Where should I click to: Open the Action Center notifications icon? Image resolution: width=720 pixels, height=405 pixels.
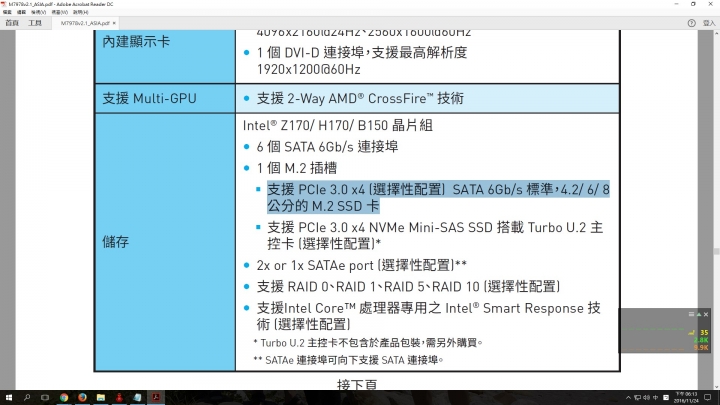[708, 398]
